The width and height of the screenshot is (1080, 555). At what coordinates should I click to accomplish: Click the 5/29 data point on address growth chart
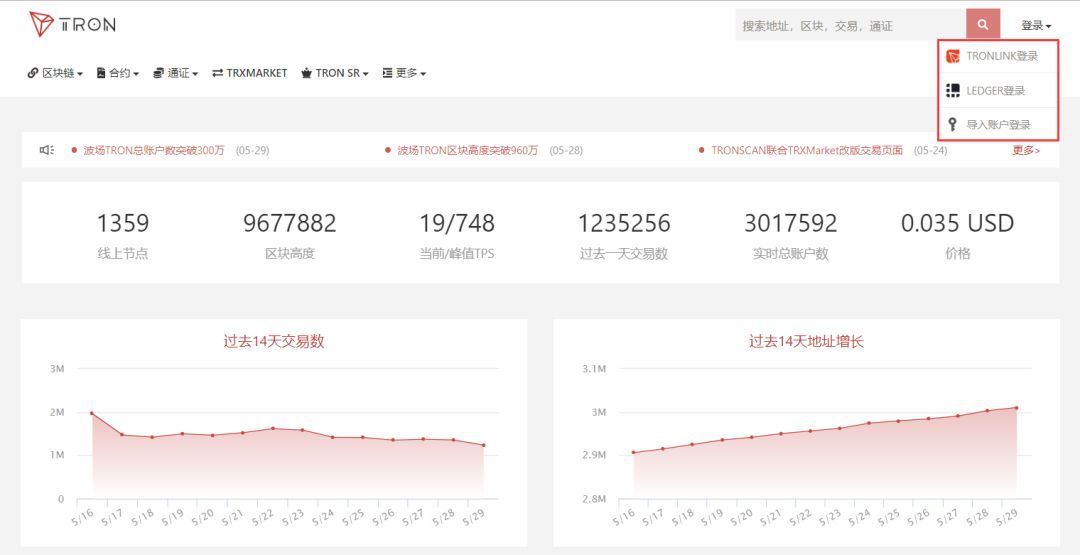click(x=1016, y=408)
